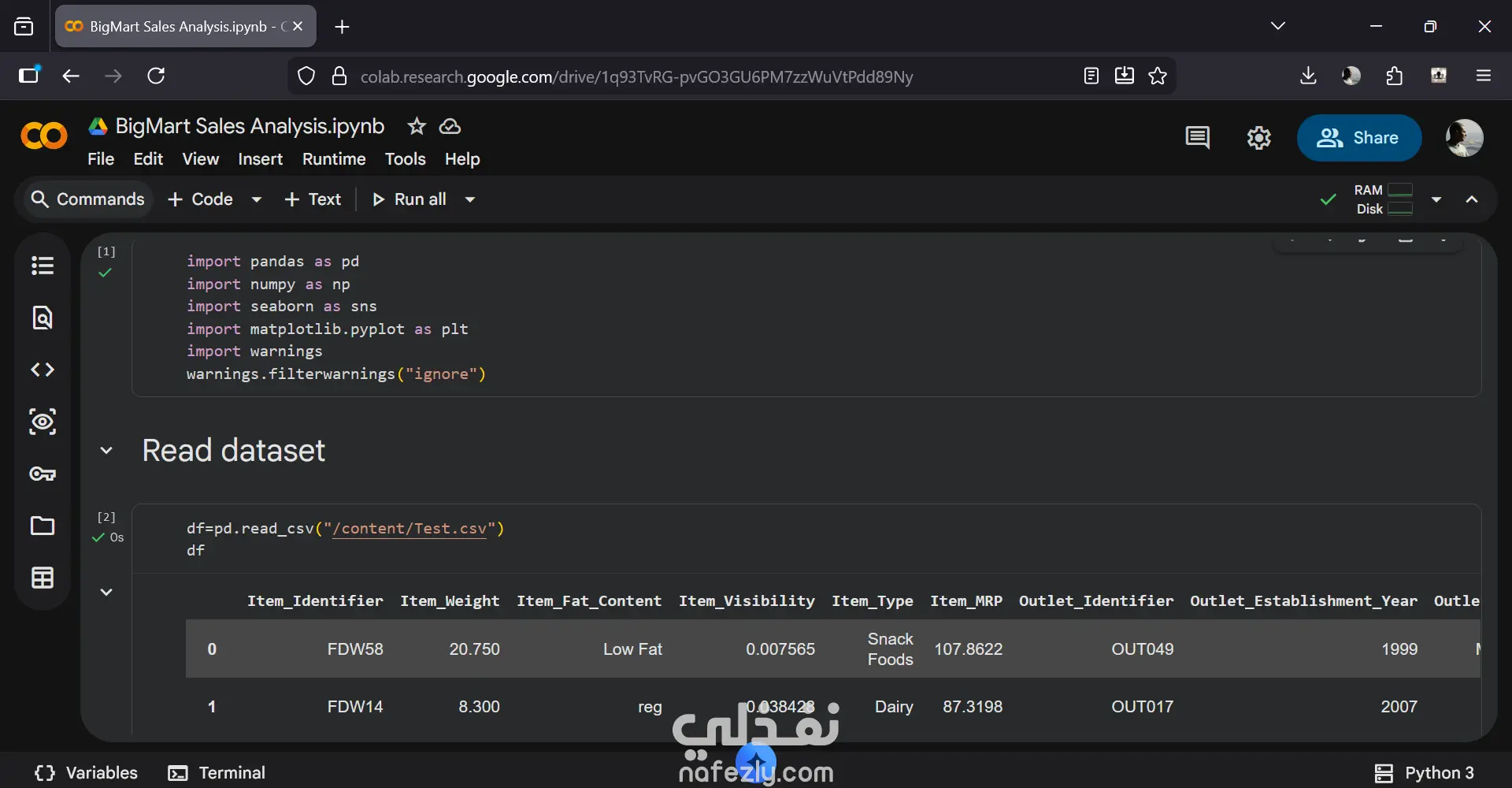Open Colab settings gear
This screenshot has width=1512, height=788.
(x=1258, y=138)
